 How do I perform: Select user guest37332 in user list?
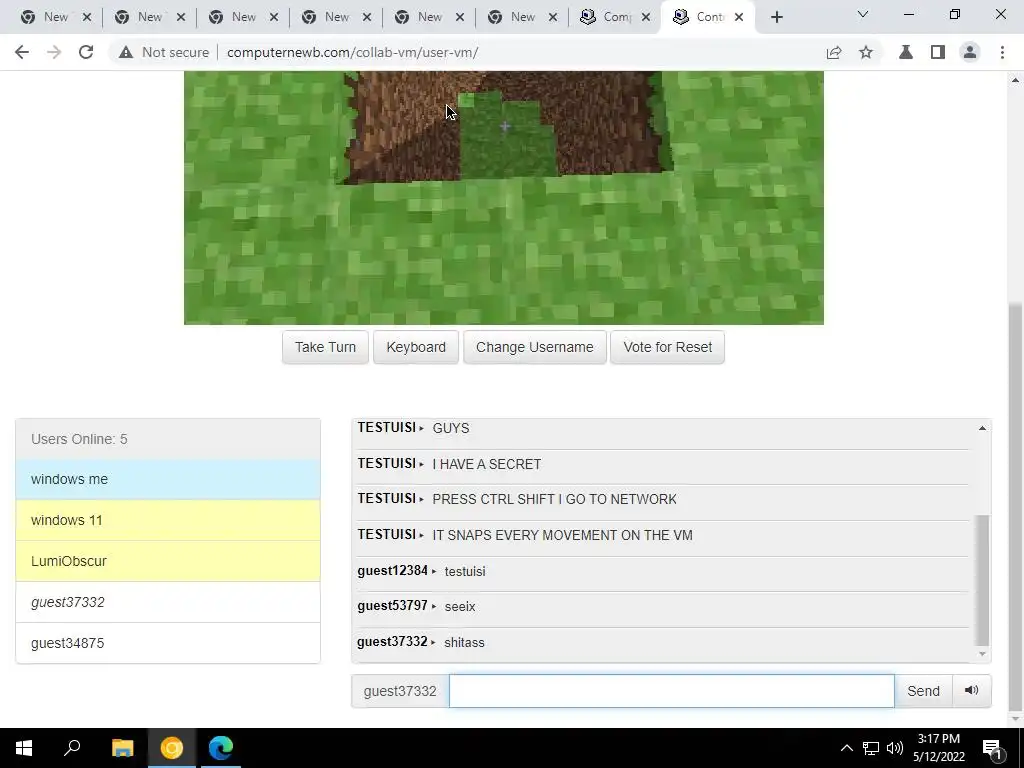point(168,602)
